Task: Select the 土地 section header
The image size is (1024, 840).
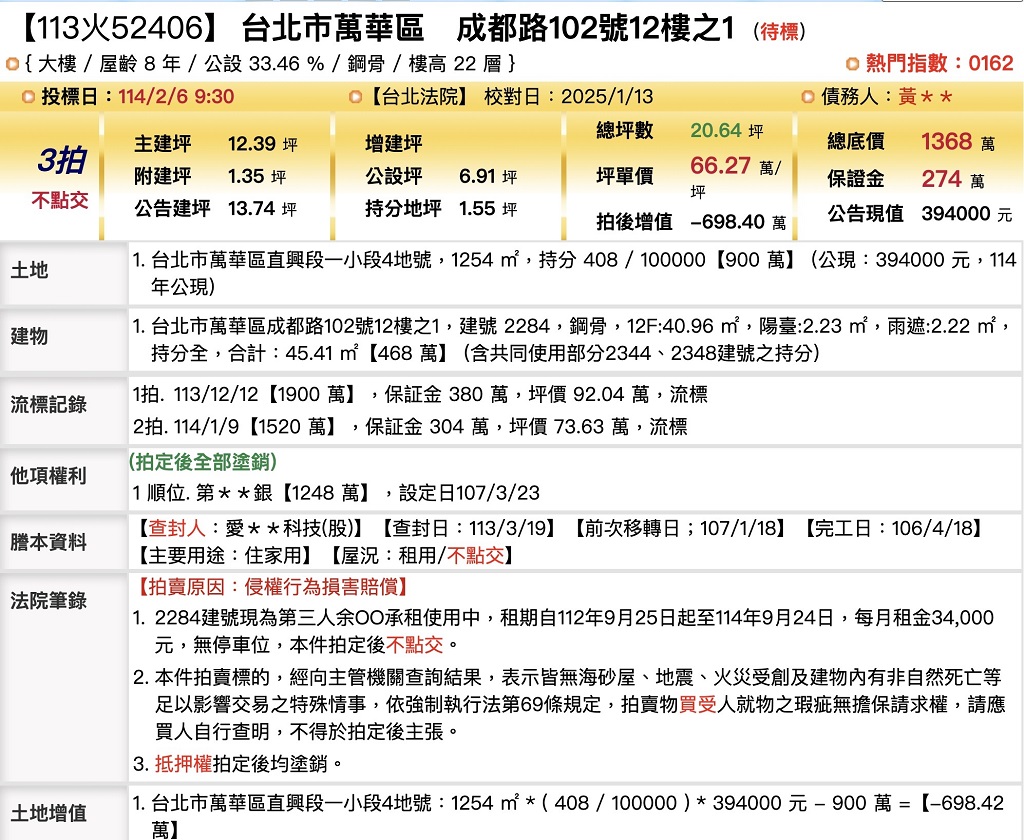Action: pos(30,271)
